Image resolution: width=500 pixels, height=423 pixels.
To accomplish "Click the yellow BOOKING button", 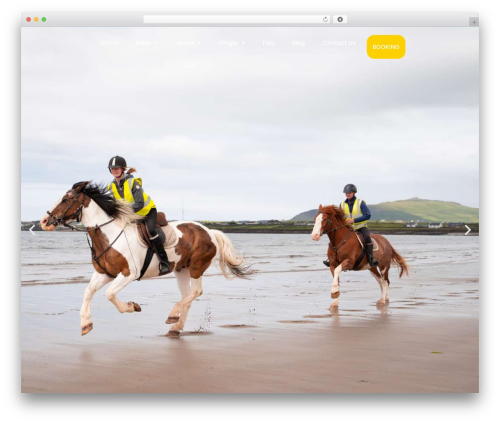I will point(386,47).
